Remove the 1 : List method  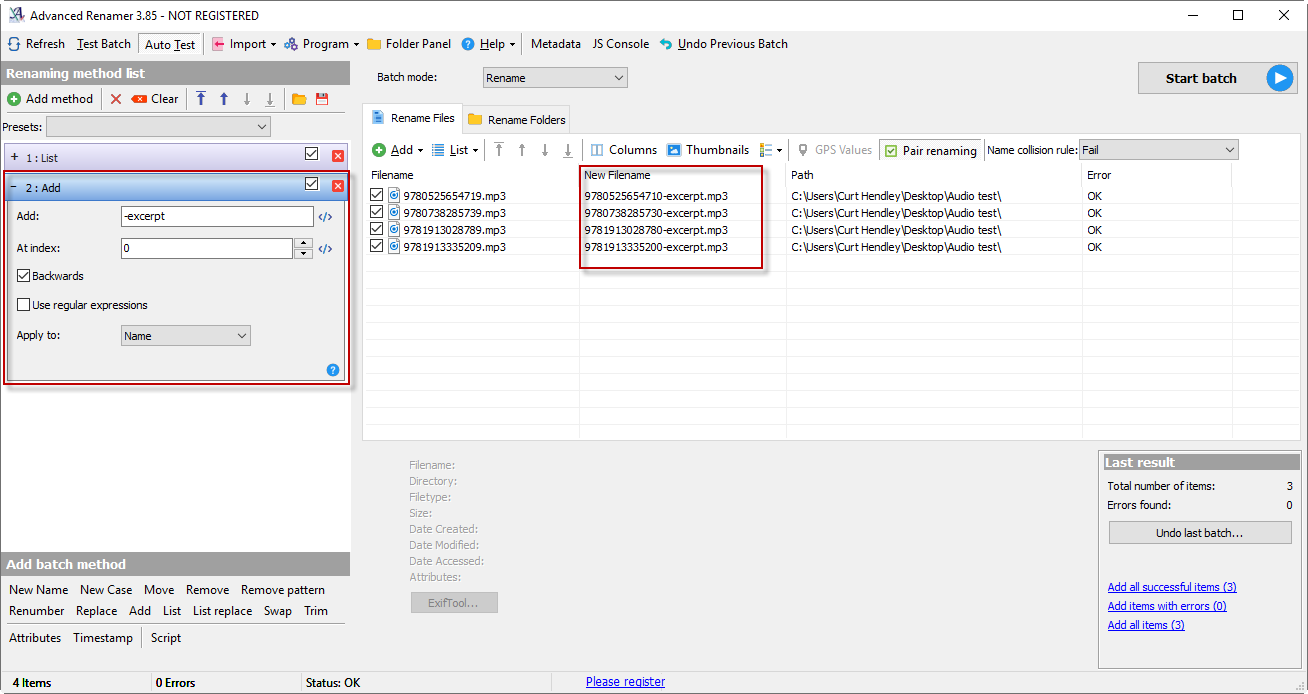[338, 156]
